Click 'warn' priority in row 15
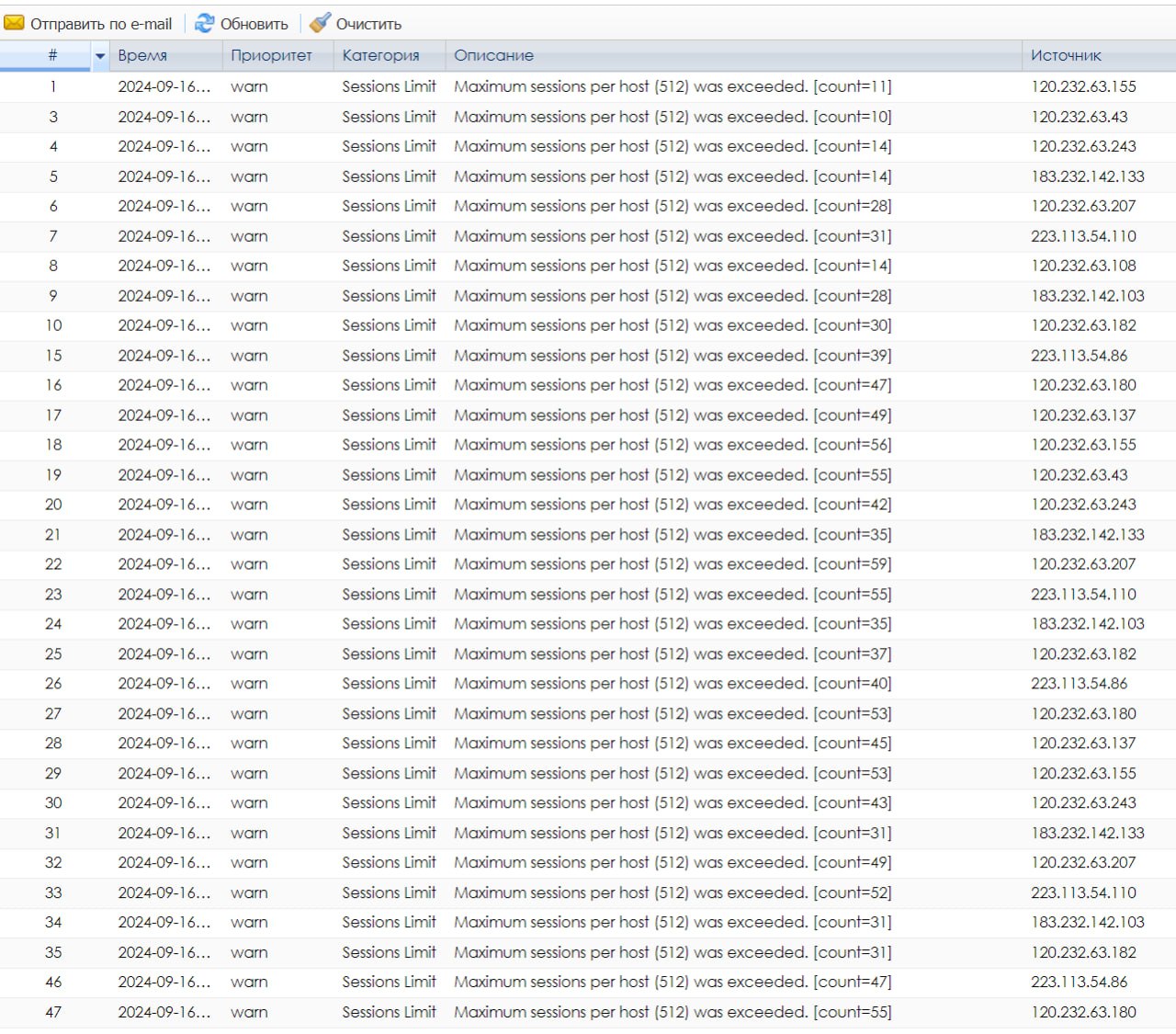This screenshot has height=1034, width=1176. click(249, 356)
